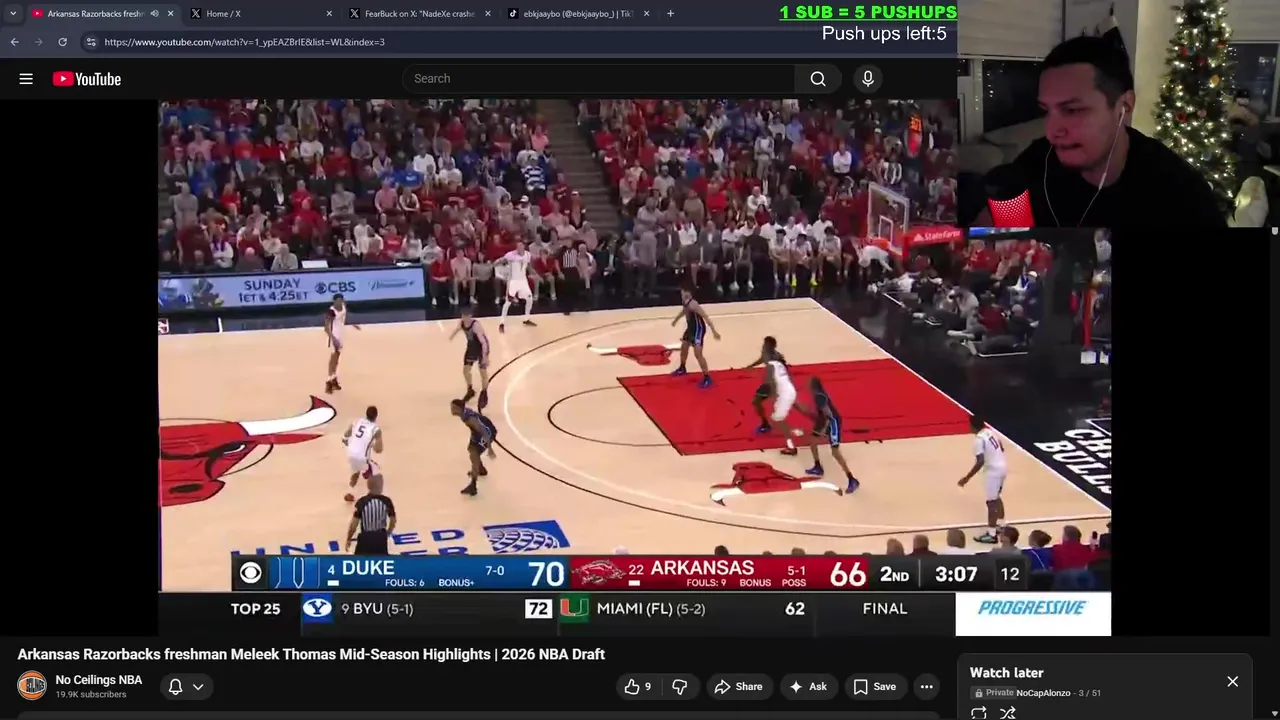Mute audio on Arkansas Razorbacks tab

pos(154,14)
